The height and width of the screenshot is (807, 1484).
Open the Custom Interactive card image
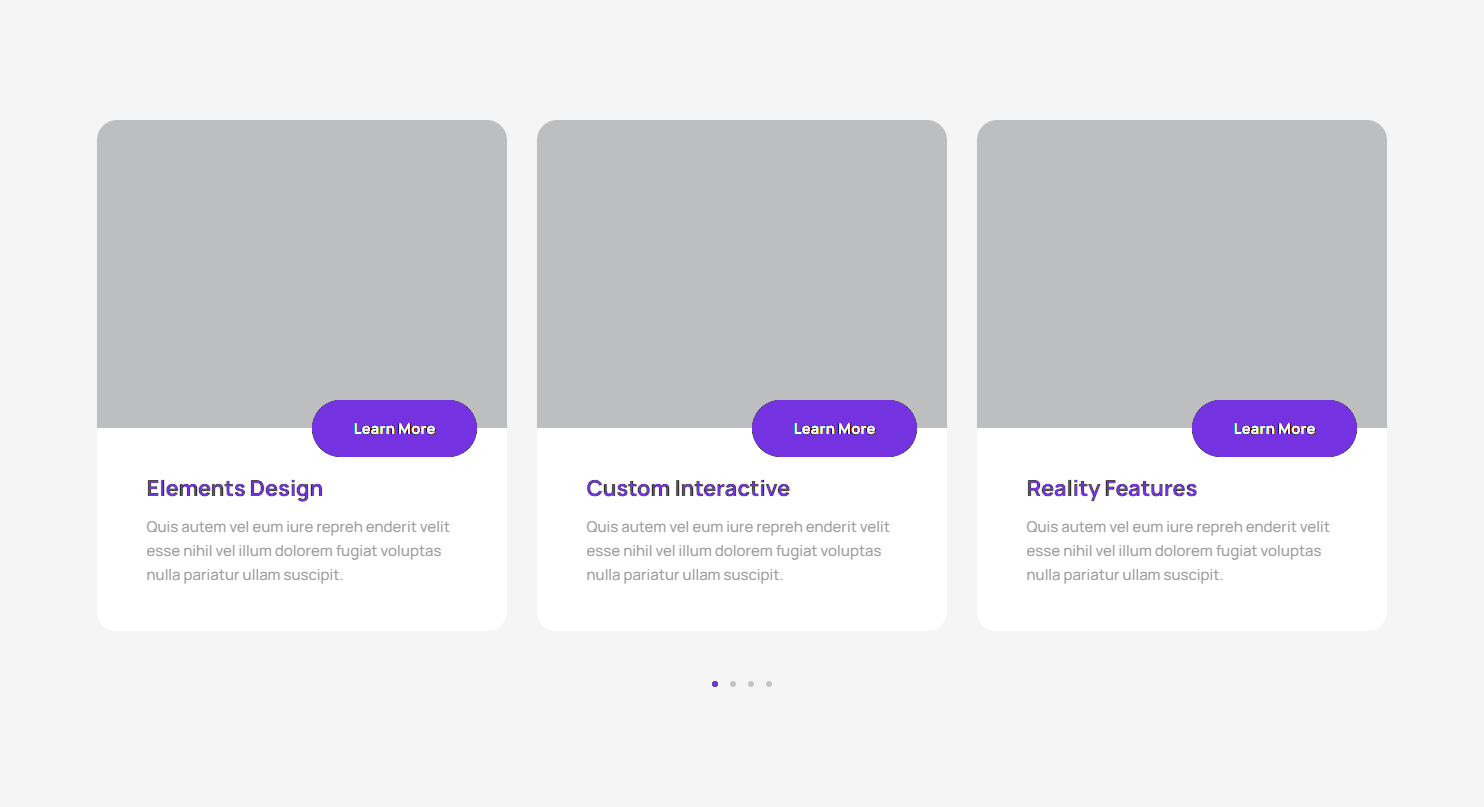(741, 260)
